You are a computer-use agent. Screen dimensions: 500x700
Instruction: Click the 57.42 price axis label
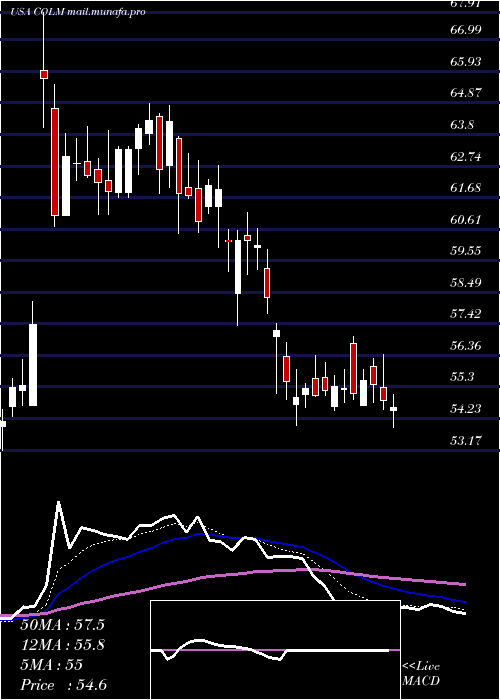pyautogui.click(x=466, y=314)
